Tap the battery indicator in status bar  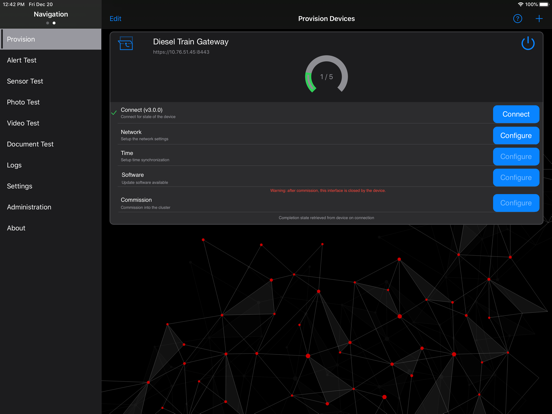coord(544,4)
